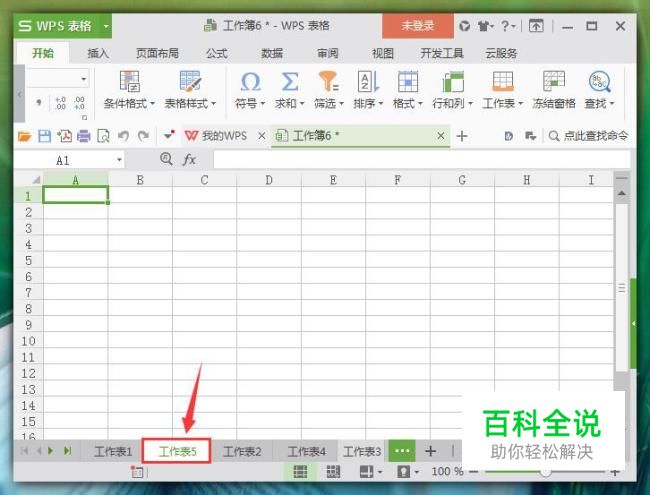This screenshot has width=650, height=495.
Task: Open the number format combo box dropdown
Action: coord(84,79)
